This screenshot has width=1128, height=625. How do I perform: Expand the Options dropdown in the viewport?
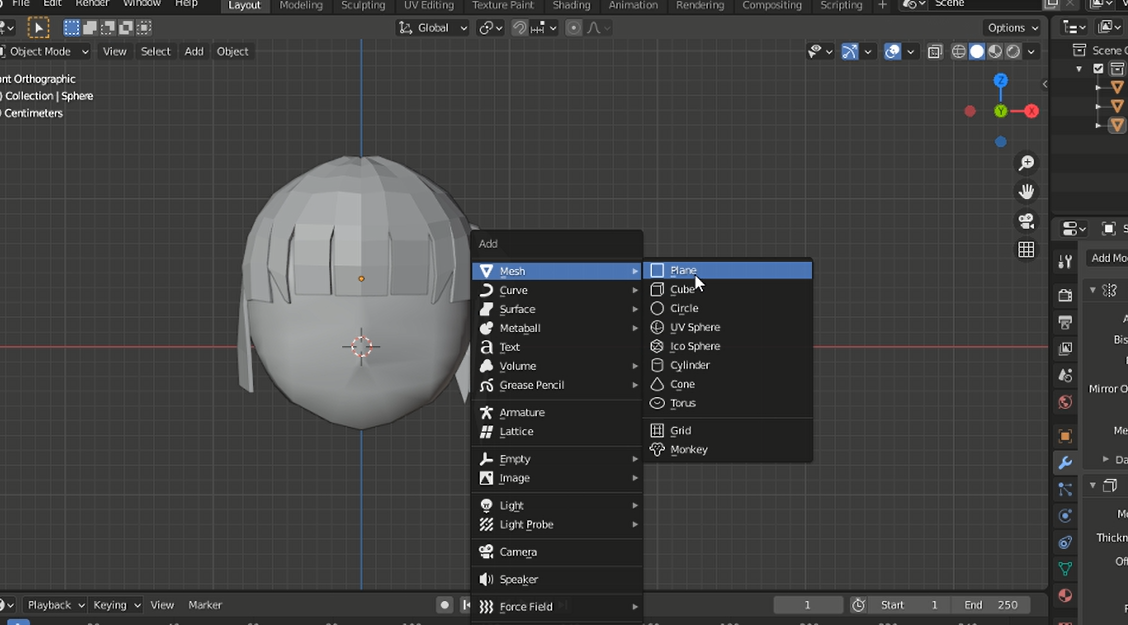1012,28
